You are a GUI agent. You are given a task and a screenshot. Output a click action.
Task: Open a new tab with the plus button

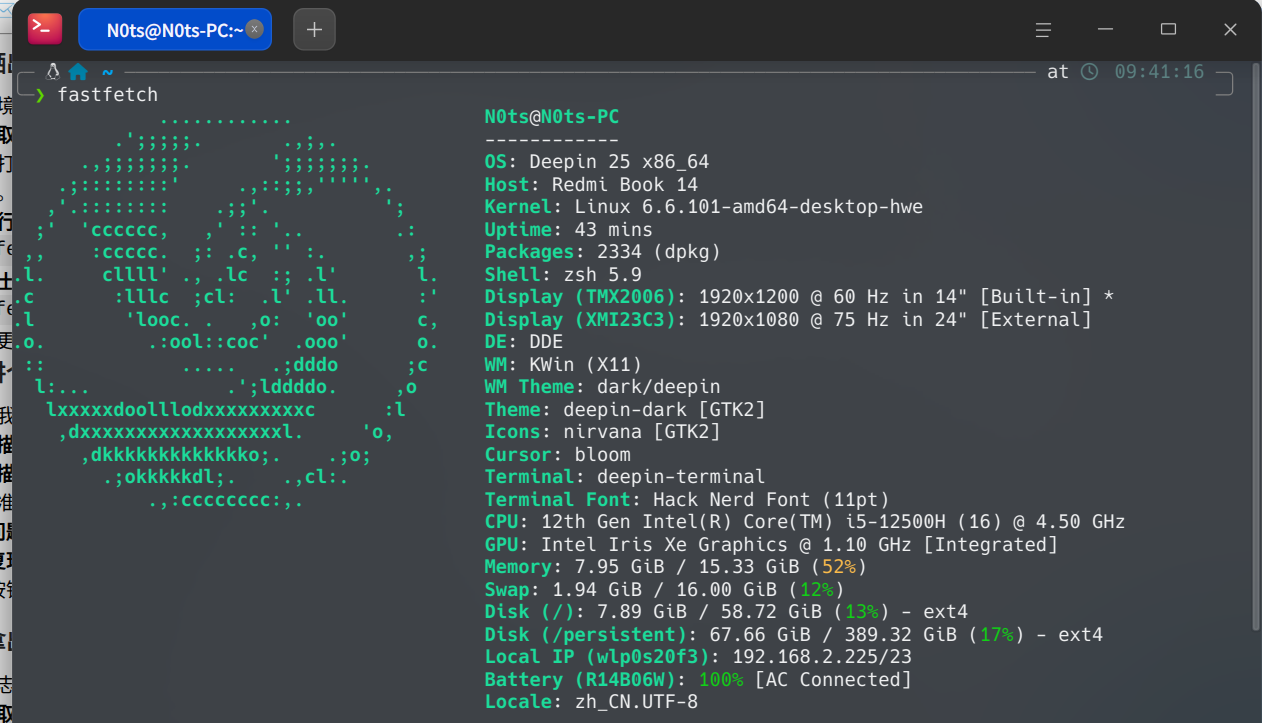(x=314, y=30)
